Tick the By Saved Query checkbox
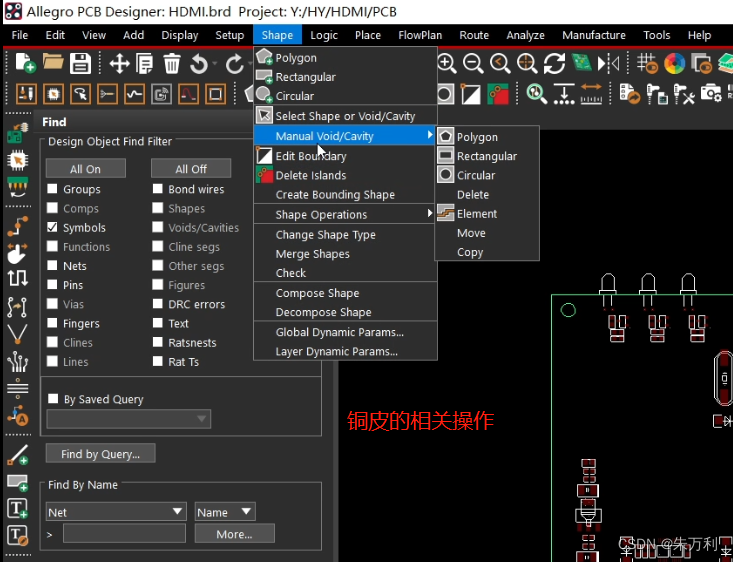 (54, 399)
